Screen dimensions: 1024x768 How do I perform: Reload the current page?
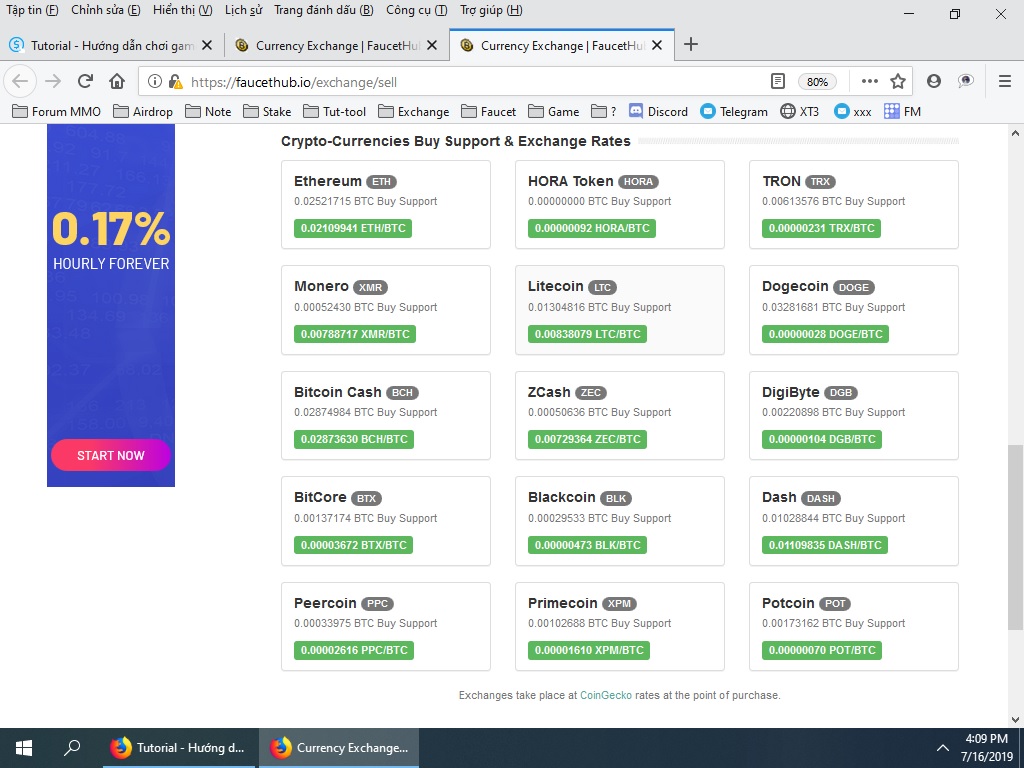pos(85,81)
